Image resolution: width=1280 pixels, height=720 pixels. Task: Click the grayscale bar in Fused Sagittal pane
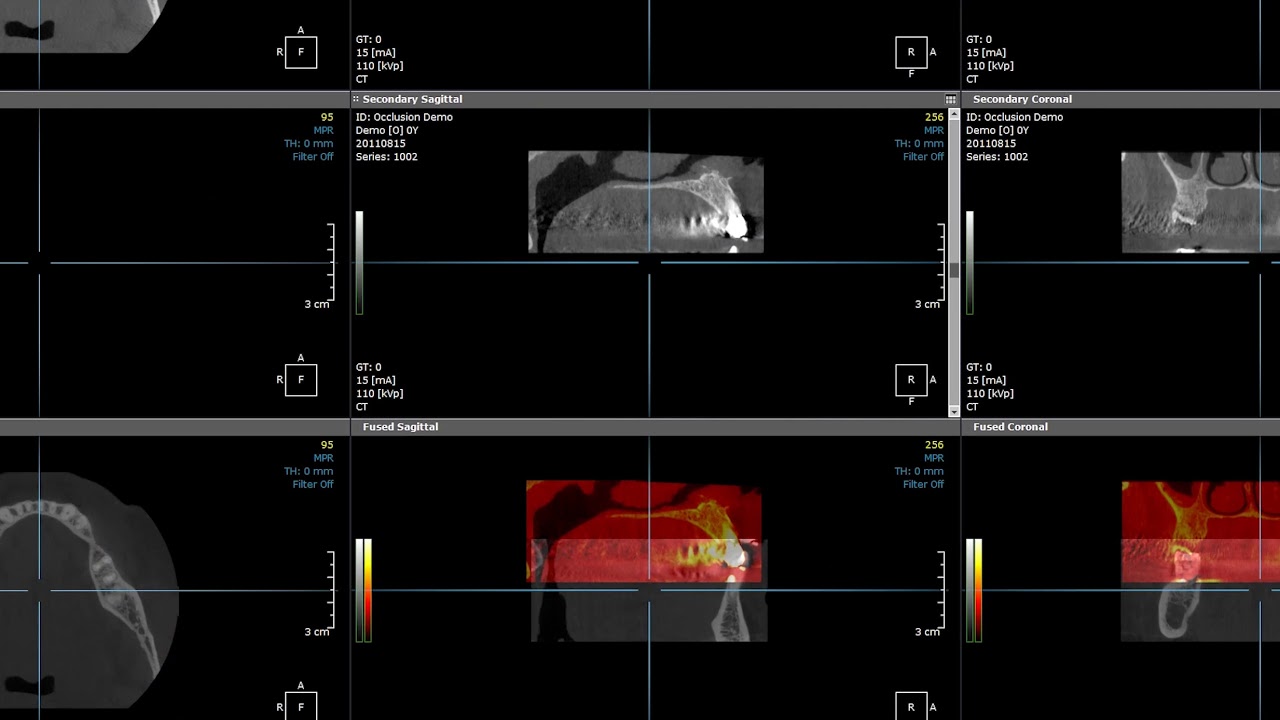point(359,590)
